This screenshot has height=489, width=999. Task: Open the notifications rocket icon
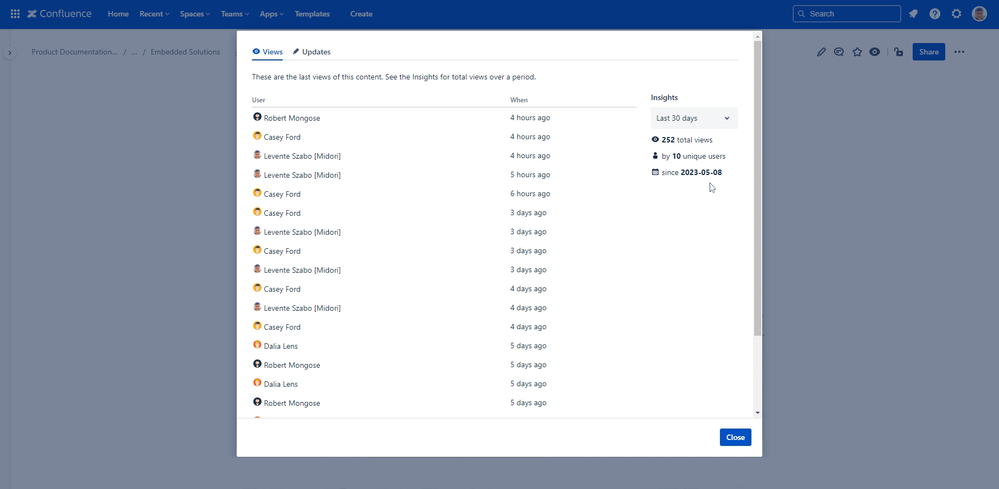[x=913, y=14]
